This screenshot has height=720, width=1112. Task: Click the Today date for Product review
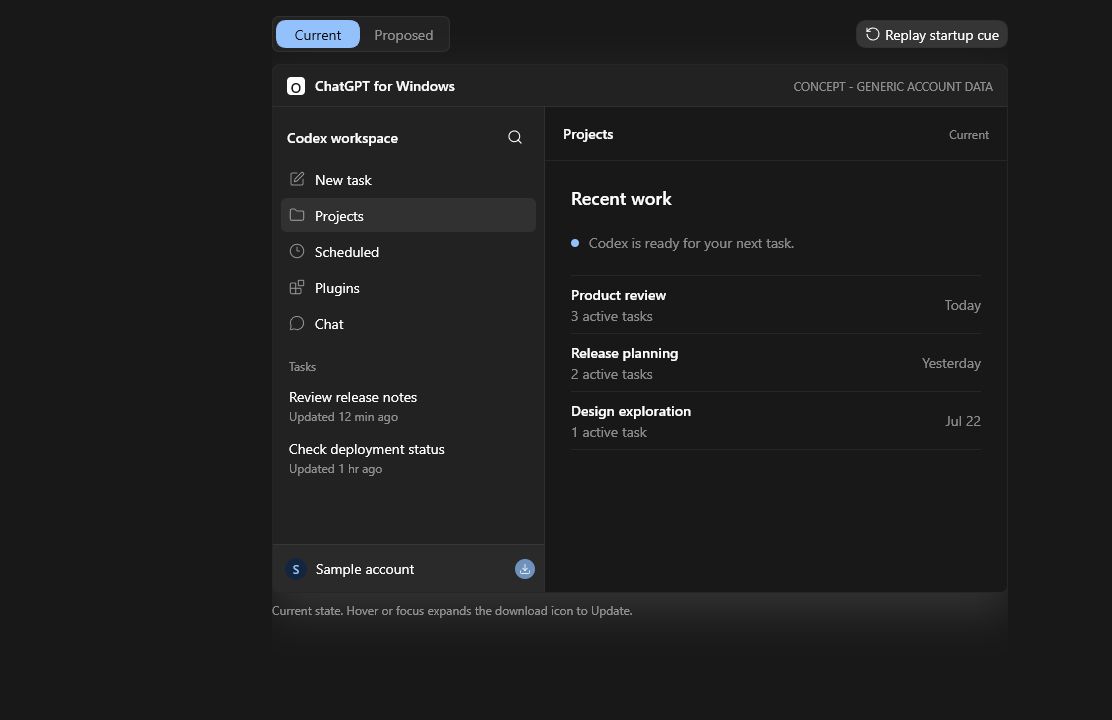(962, 306)
